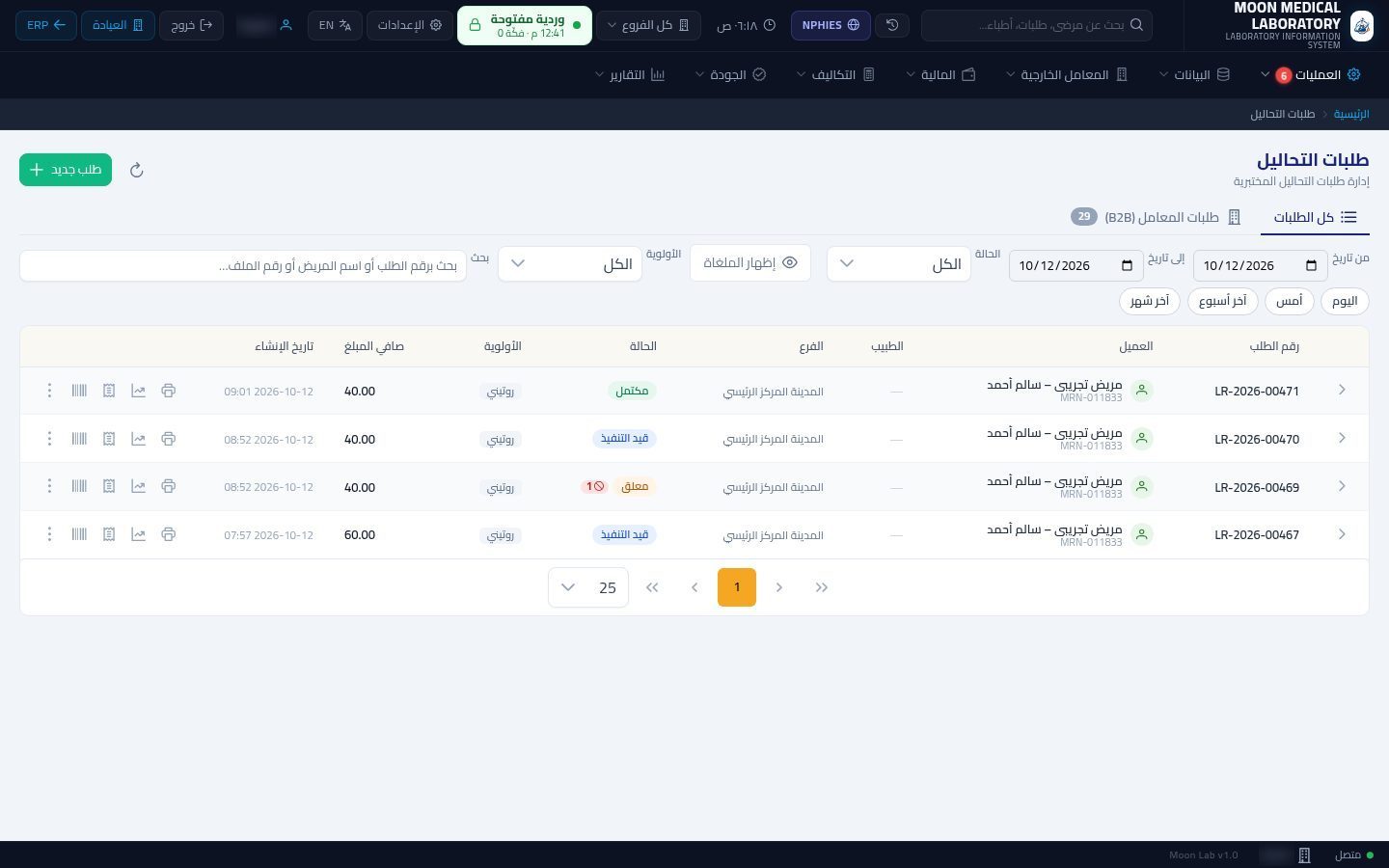1389x868 pixels.
Task: Open barcode icon for order LR-2026-00470
Action: pos(79,439)
